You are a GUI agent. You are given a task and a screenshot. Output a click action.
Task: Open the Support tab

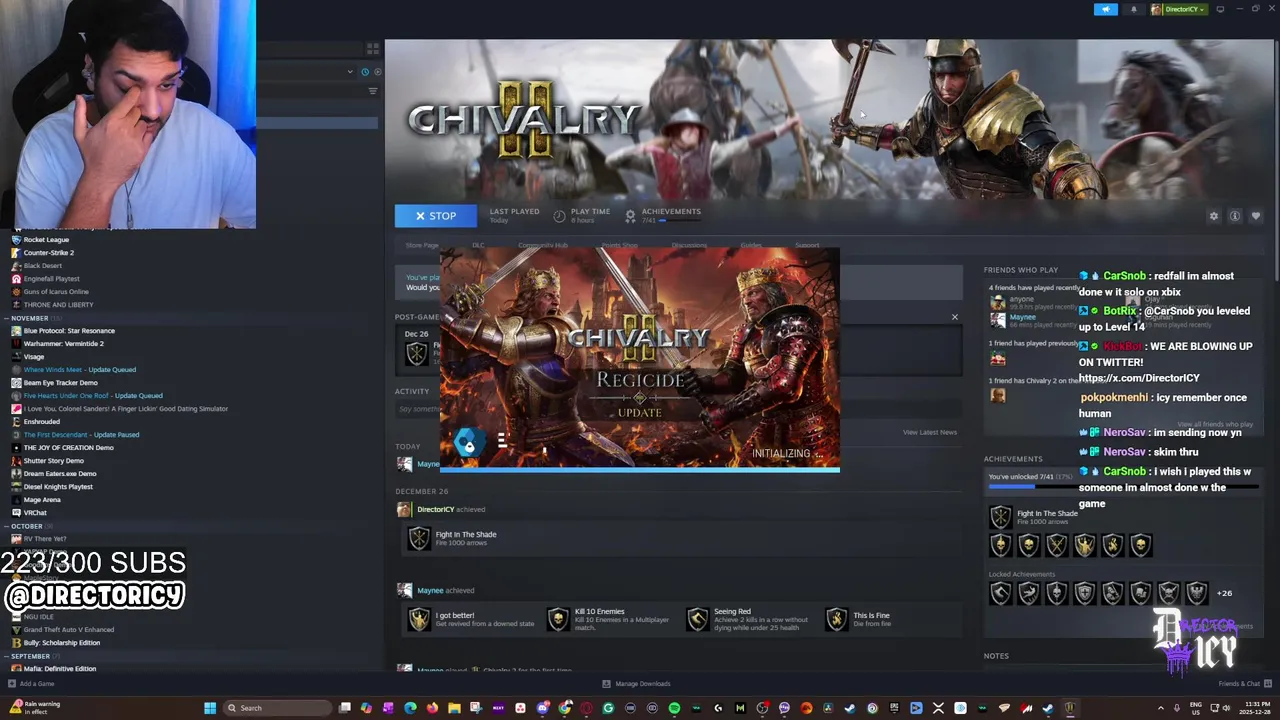[807, 245]
